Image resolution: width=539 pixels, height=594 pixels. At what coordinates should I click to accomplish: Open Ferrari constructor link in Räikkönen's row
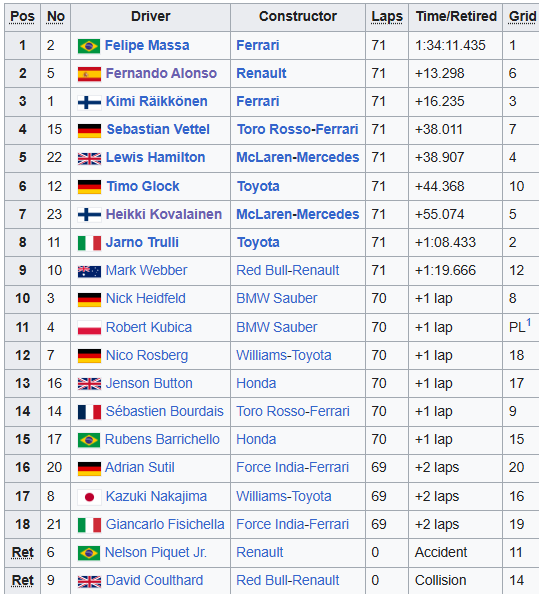click(x=258, y=101)
